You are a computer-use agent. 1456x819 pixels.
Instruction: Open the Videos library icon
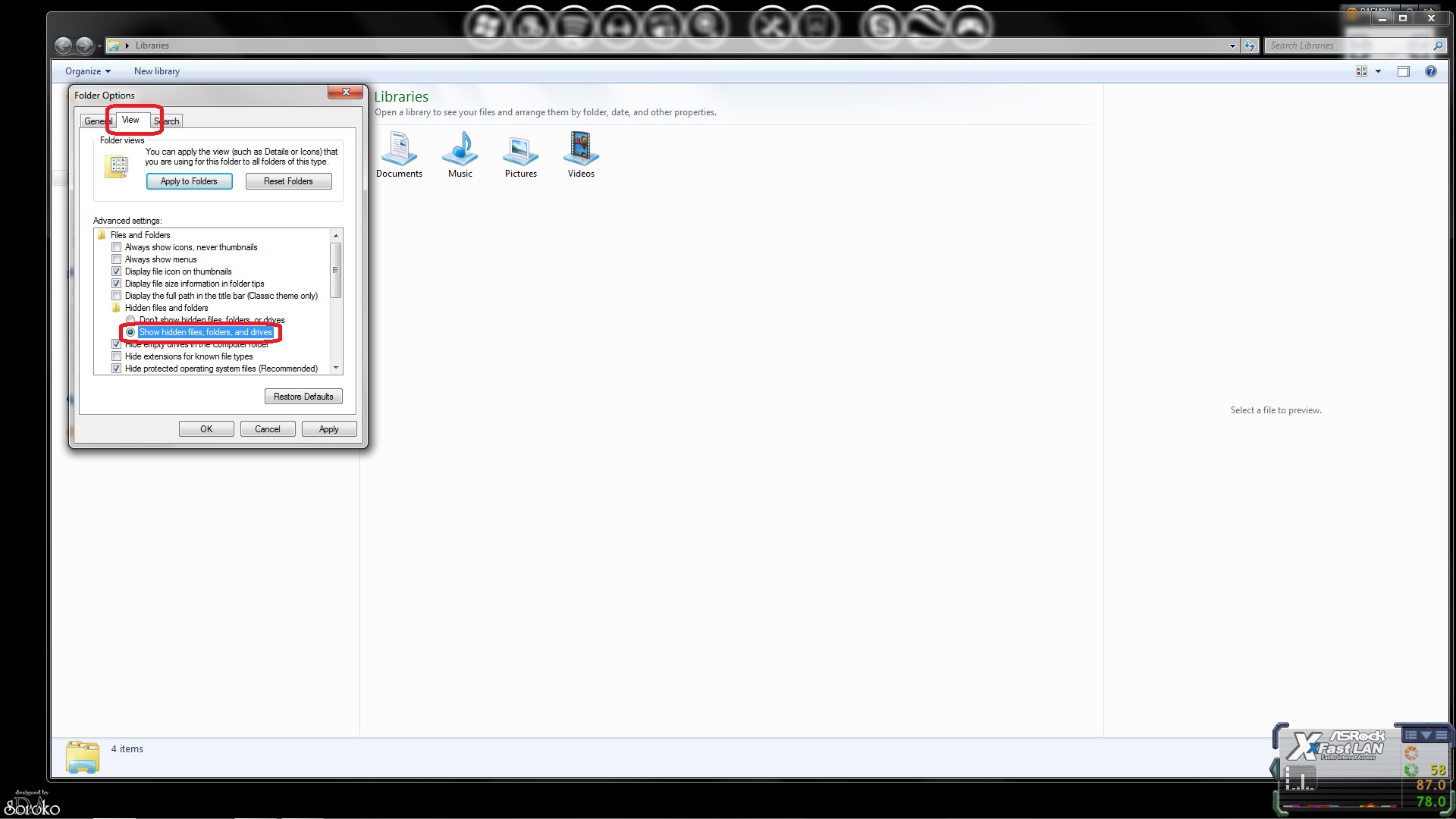coord(581,149)
